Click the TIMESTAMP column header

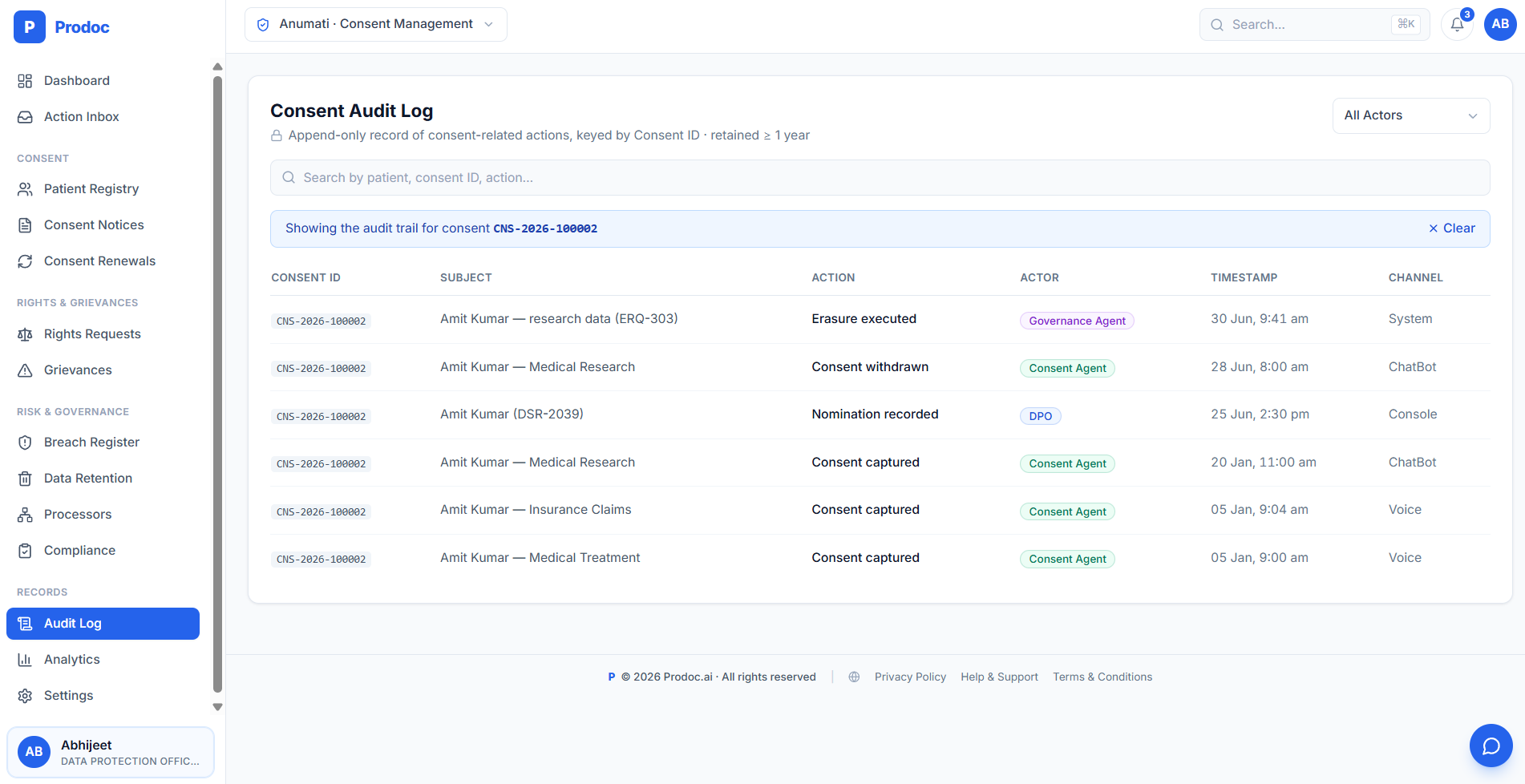click(x=1244, y=278)
